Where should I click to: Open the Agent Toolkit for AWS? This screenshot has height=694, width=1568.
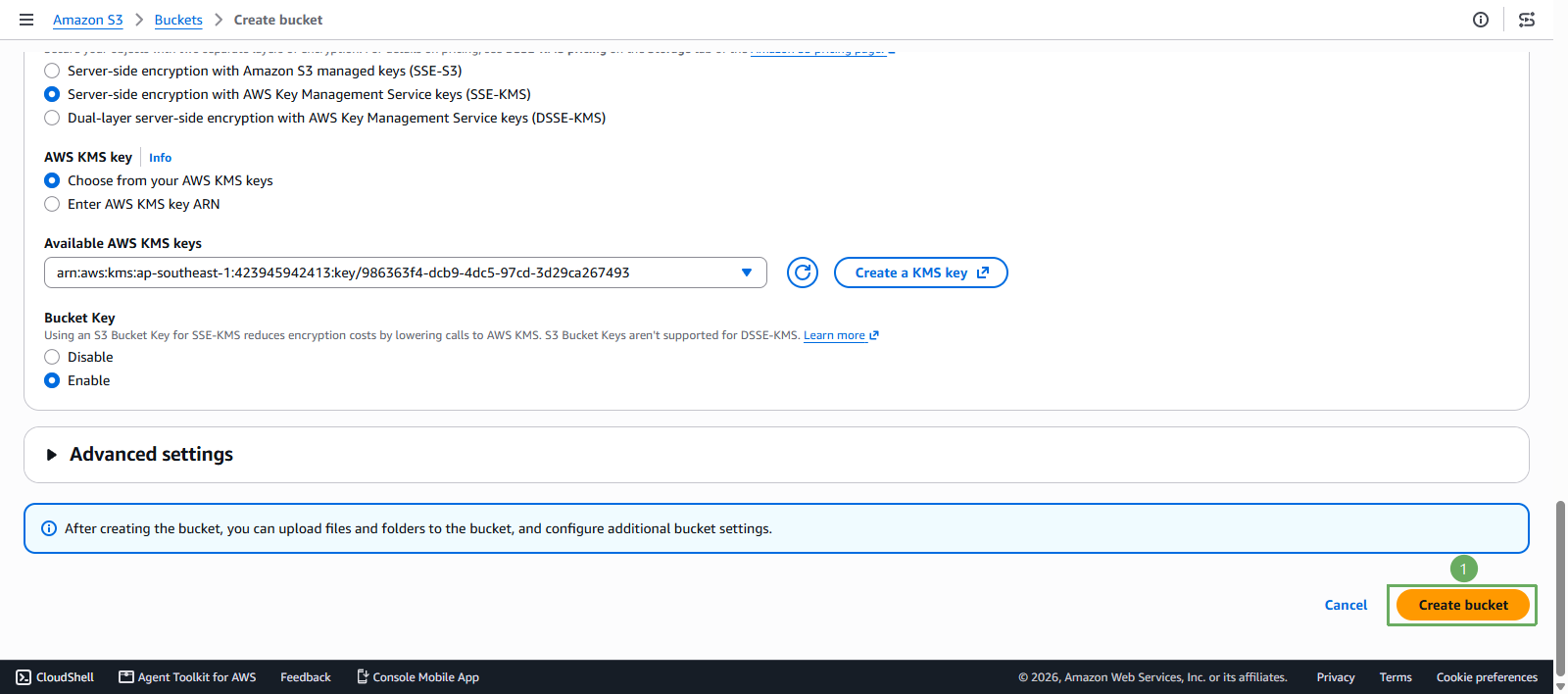click(x=187, y=677)
